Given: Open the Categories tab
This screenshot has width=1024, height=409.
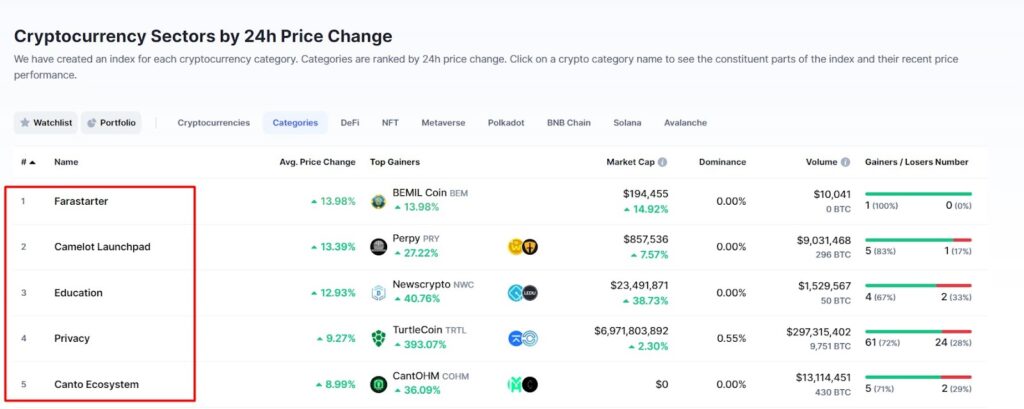Looking at the screenshot, I should point(295,123).
